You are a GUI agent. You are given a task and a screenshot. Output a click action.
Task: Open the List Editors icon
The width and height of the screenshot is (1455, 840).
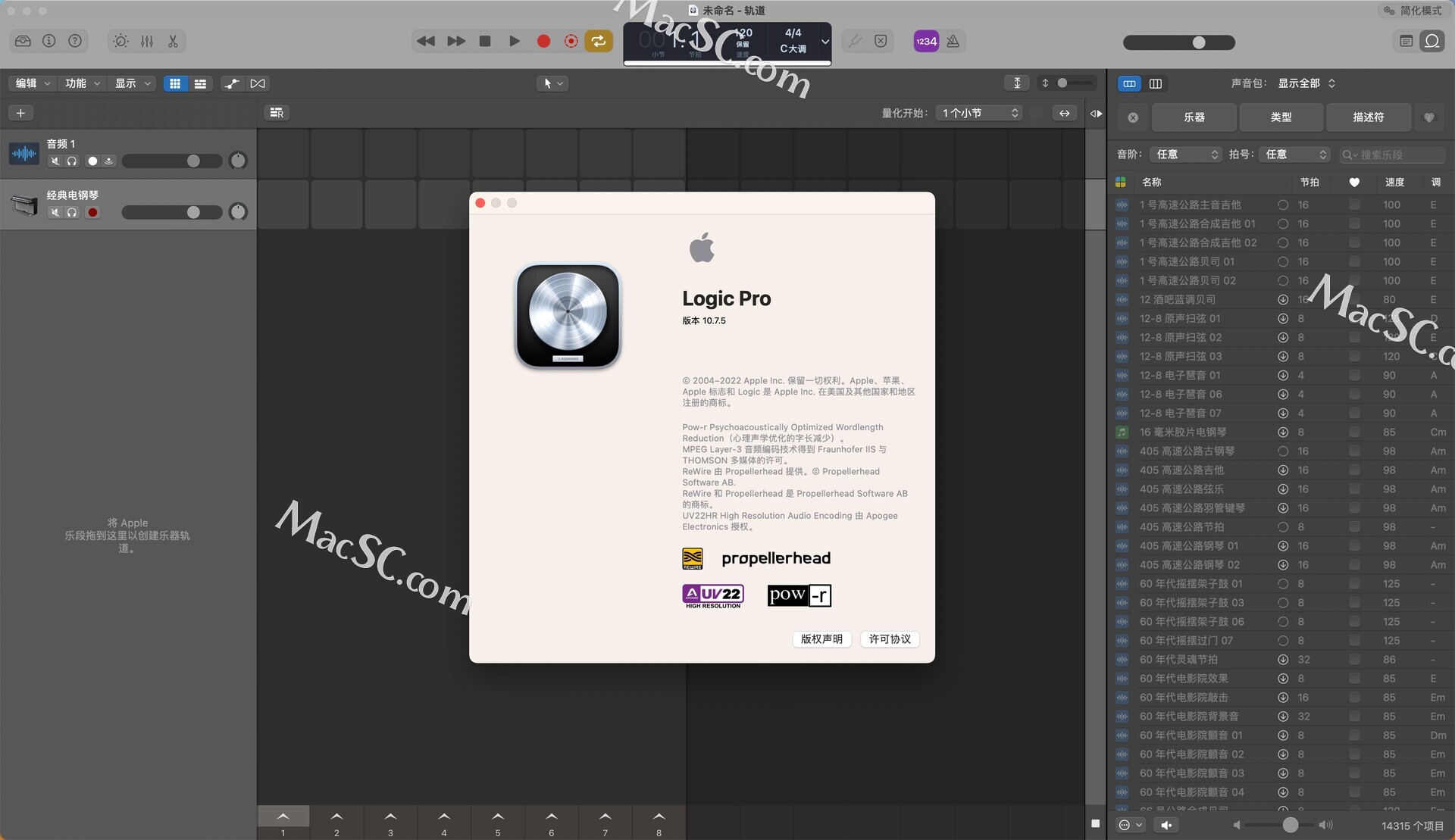1406,41
